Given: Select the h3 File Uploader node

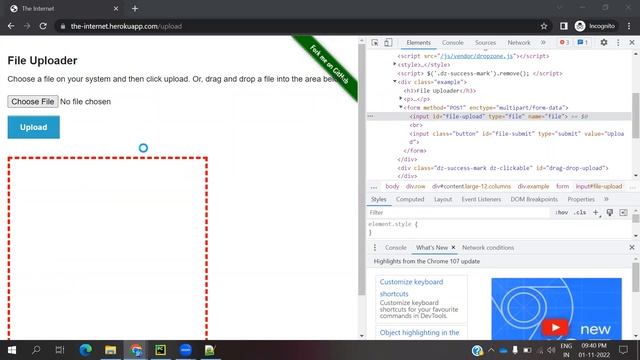Looking at the screenshot, I should point(440,91).
